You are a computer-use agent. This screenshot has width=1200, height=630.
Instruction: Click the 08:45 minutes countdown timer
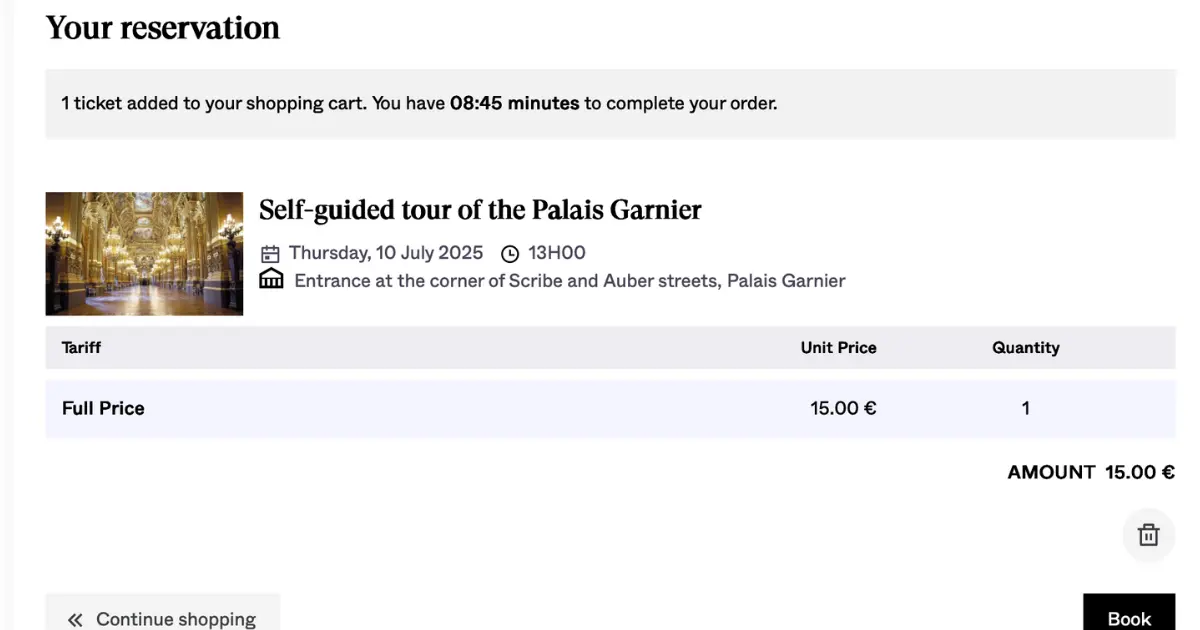coord(514,103)
